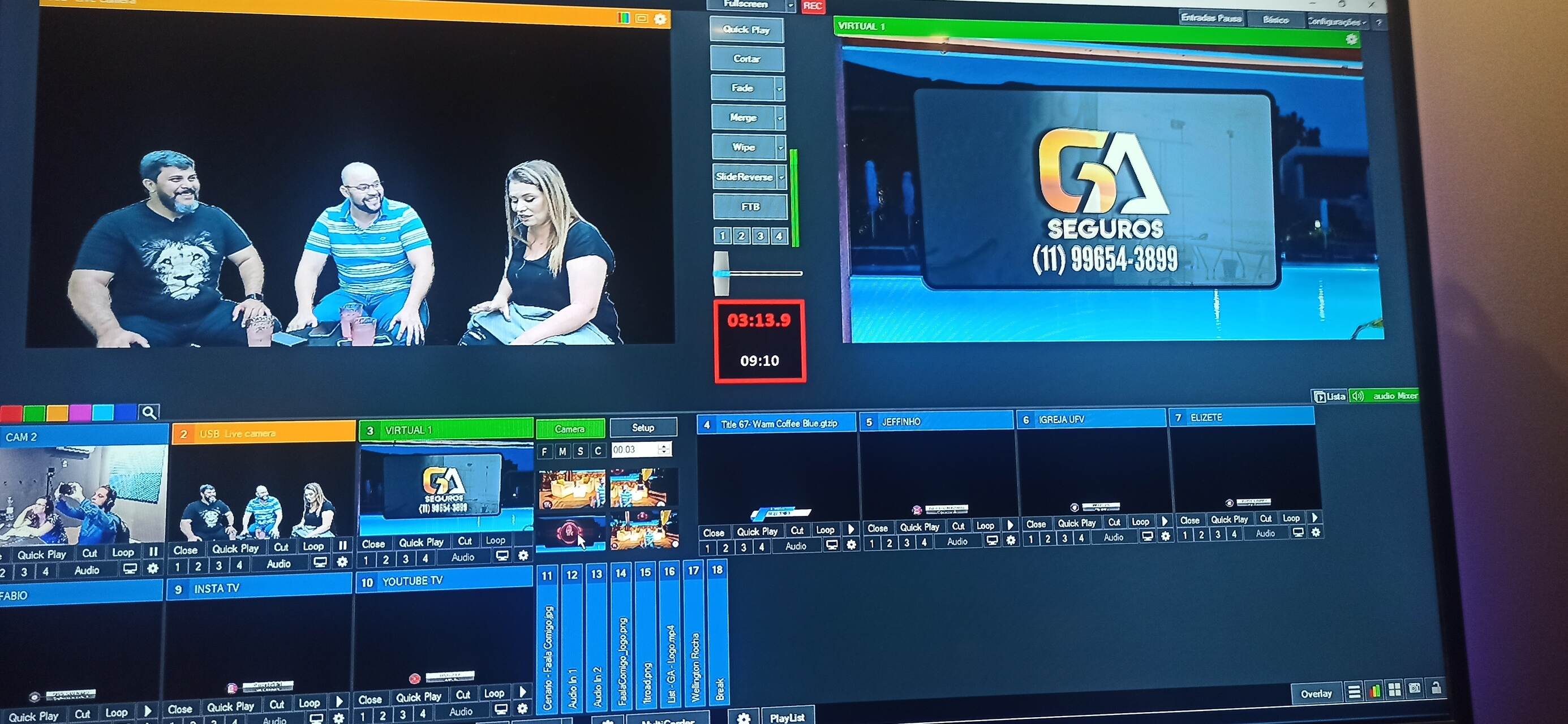Play the JEFFINHO input with play arrow
Screen dimensions: 1568x724
(1011, 525)
